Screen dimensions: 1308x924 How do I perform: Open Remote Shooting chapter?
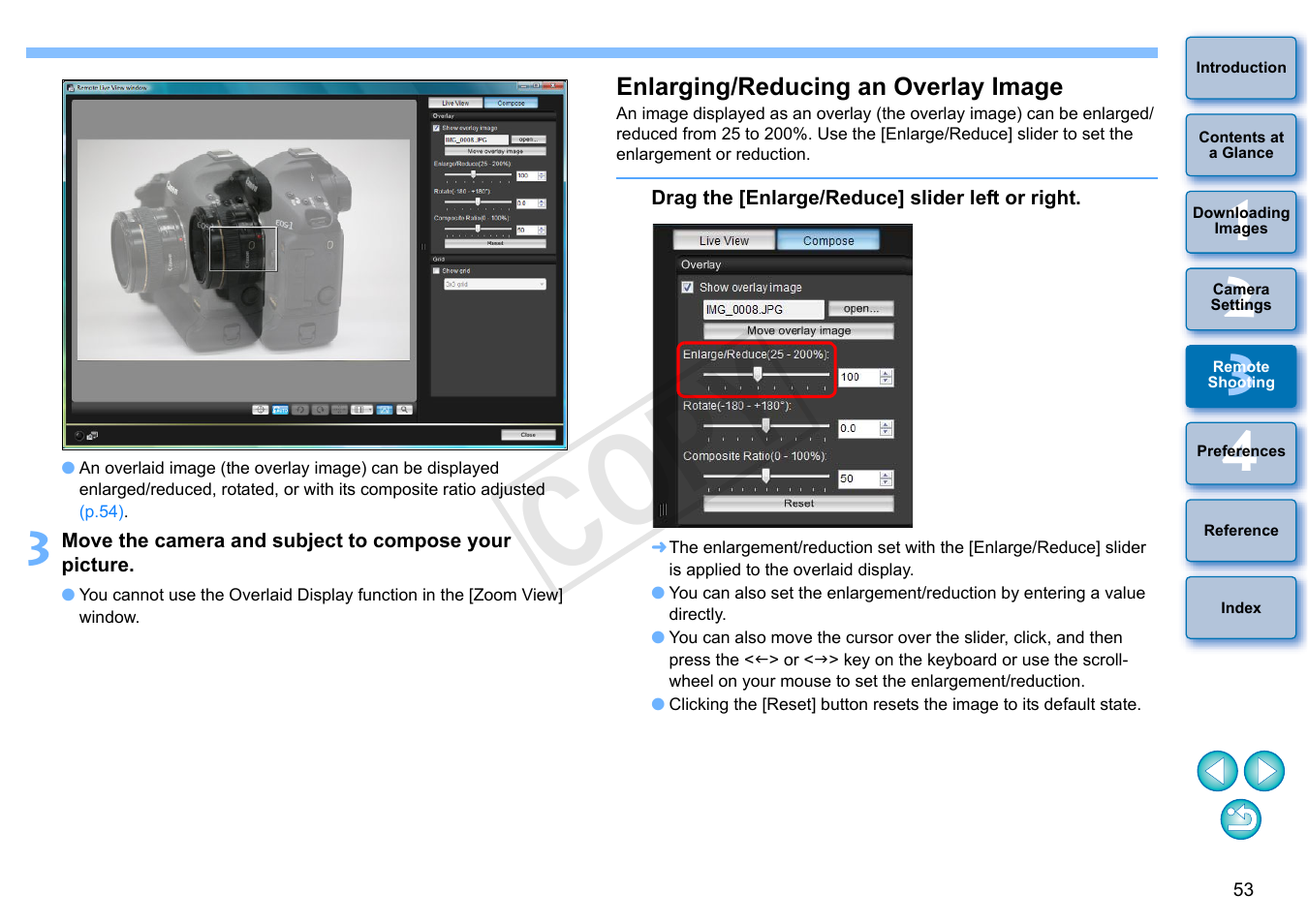point(1241,376)
